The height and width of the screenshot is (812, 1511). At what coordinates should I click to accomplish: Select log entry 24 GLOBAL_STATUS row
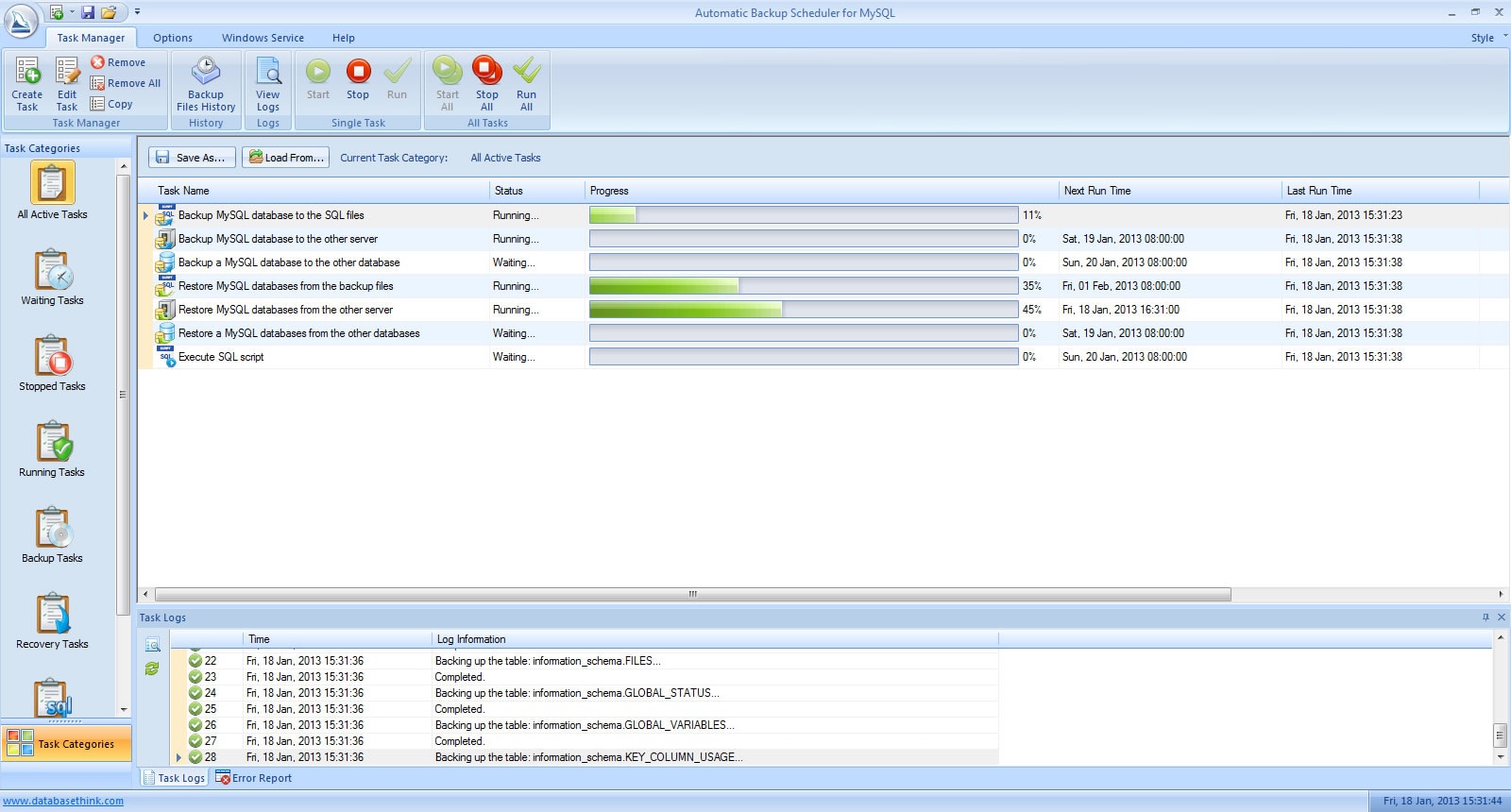point(585,693)
